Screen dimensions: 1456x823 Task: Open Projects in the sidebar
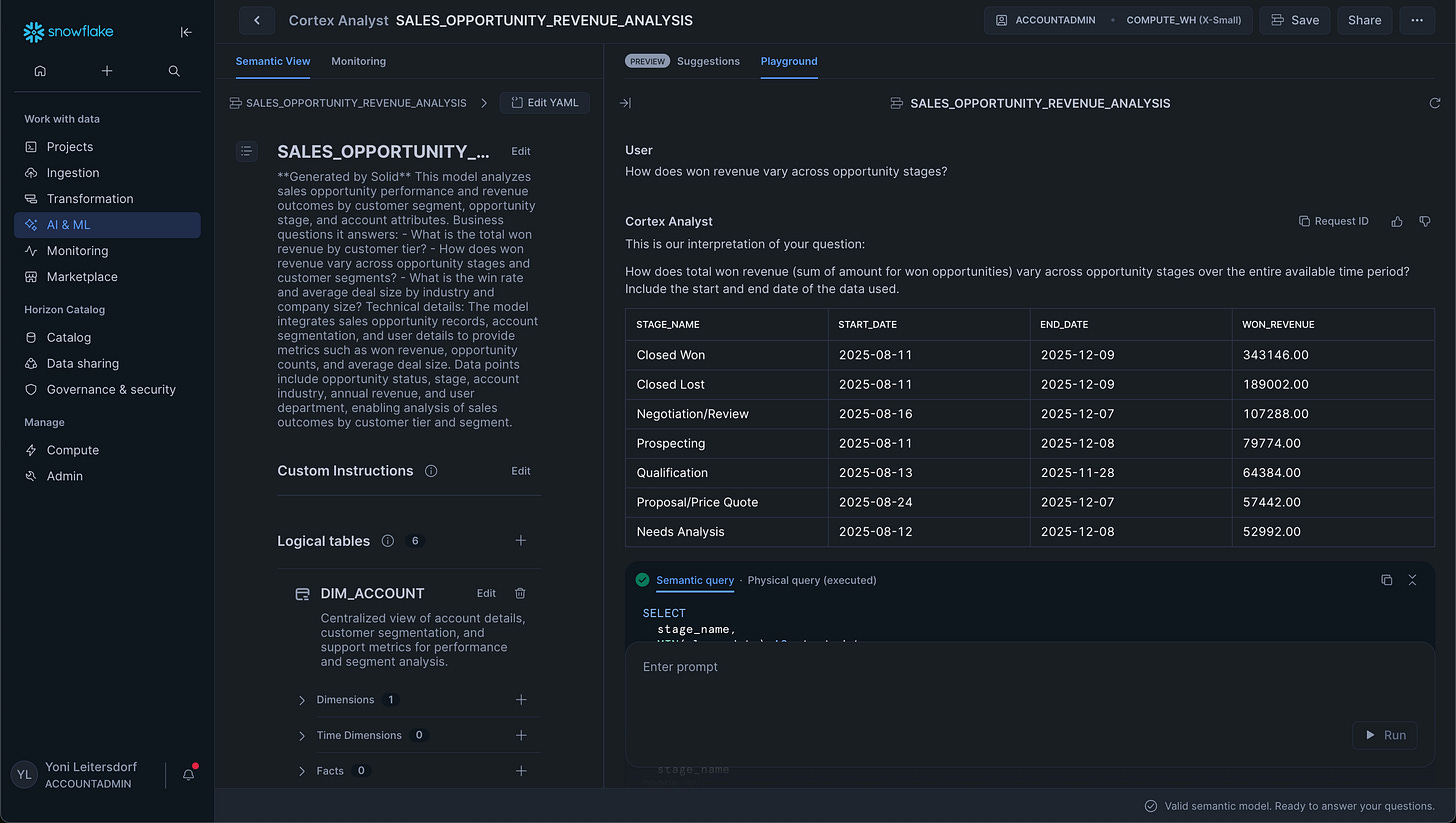click(x=107, y=147)
